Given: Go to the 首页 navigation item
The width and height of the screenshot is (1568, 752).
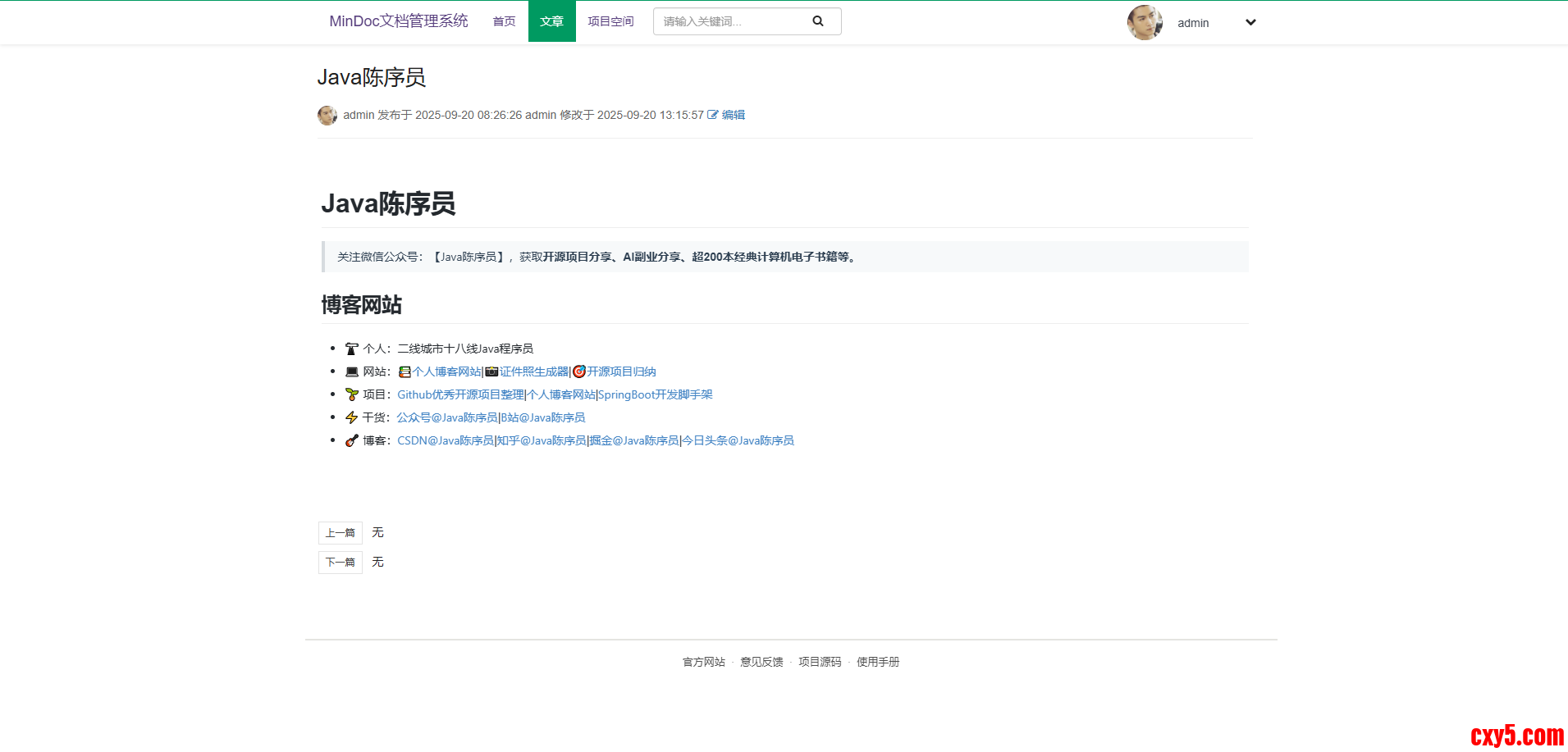Looking at the screenshot, I should 504,21.
